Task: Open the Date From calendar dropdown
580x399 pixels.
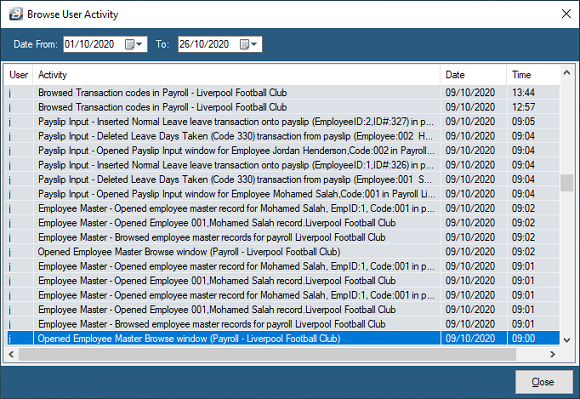Action: [134, 44]
